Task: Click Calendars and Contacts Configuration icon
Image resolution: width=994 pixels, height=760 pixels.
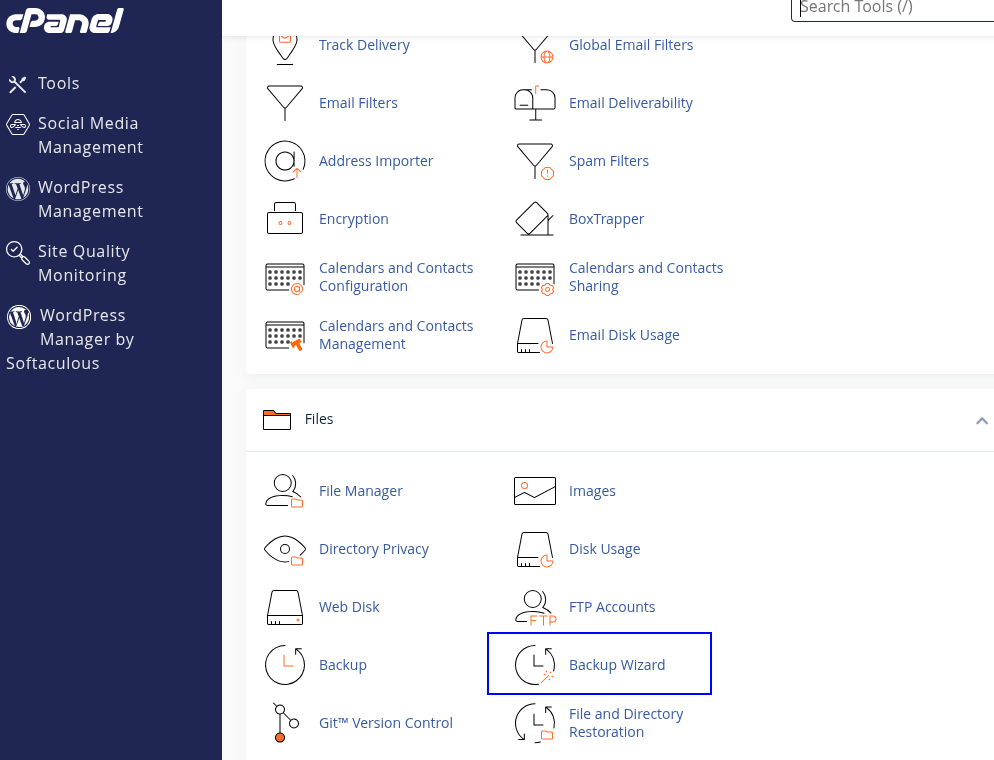Action: (285, 278)
